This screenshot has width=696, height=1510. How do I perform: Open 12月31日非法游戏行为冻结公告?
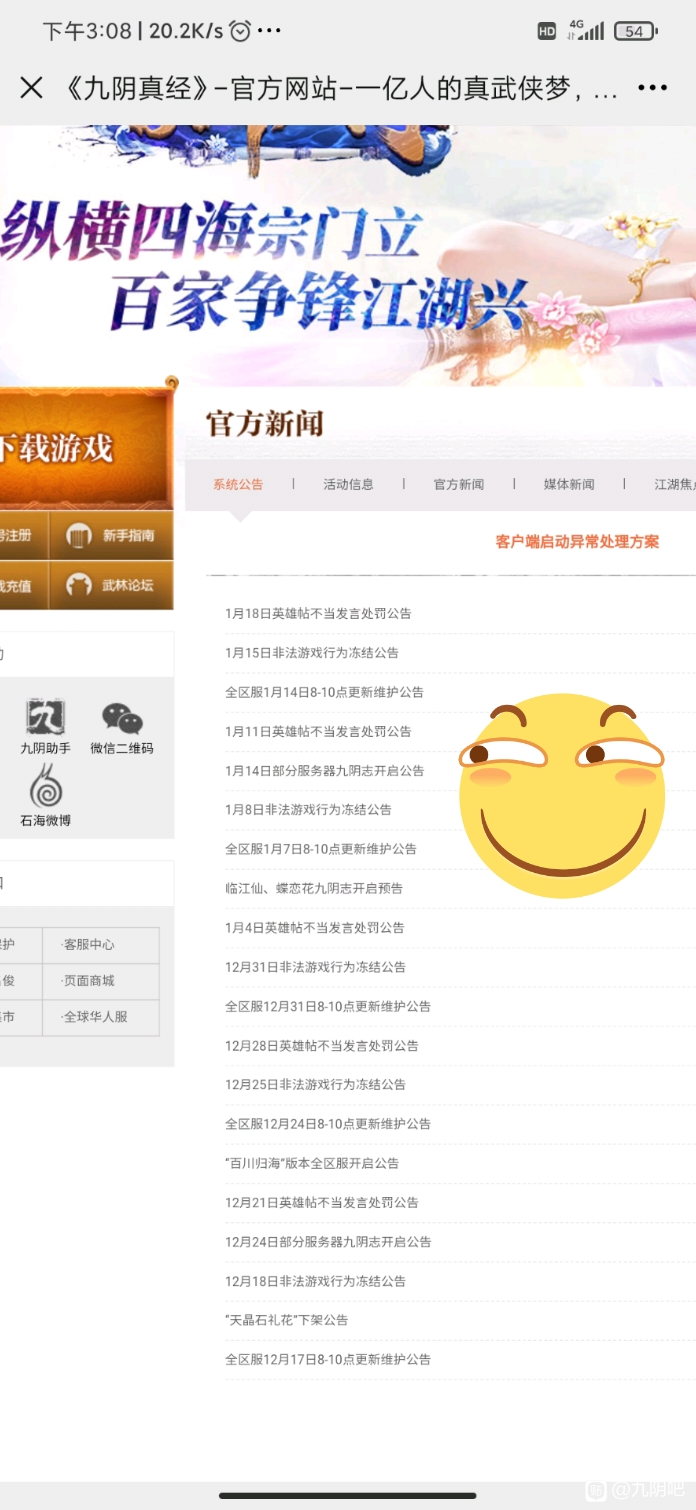[x=316, y=967]
